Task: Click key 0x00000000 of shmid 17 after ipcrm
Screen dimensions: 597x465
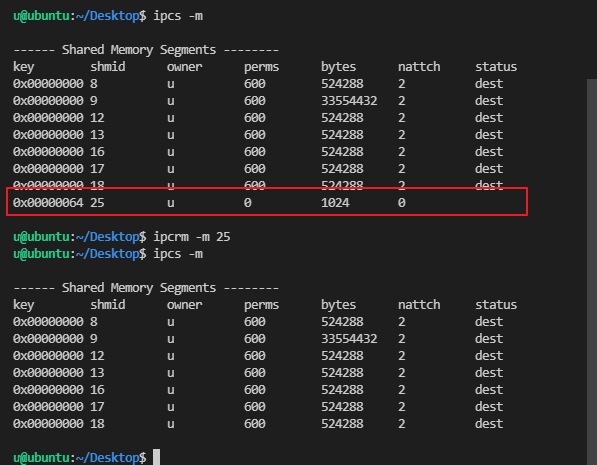Action: pos(48,407)
